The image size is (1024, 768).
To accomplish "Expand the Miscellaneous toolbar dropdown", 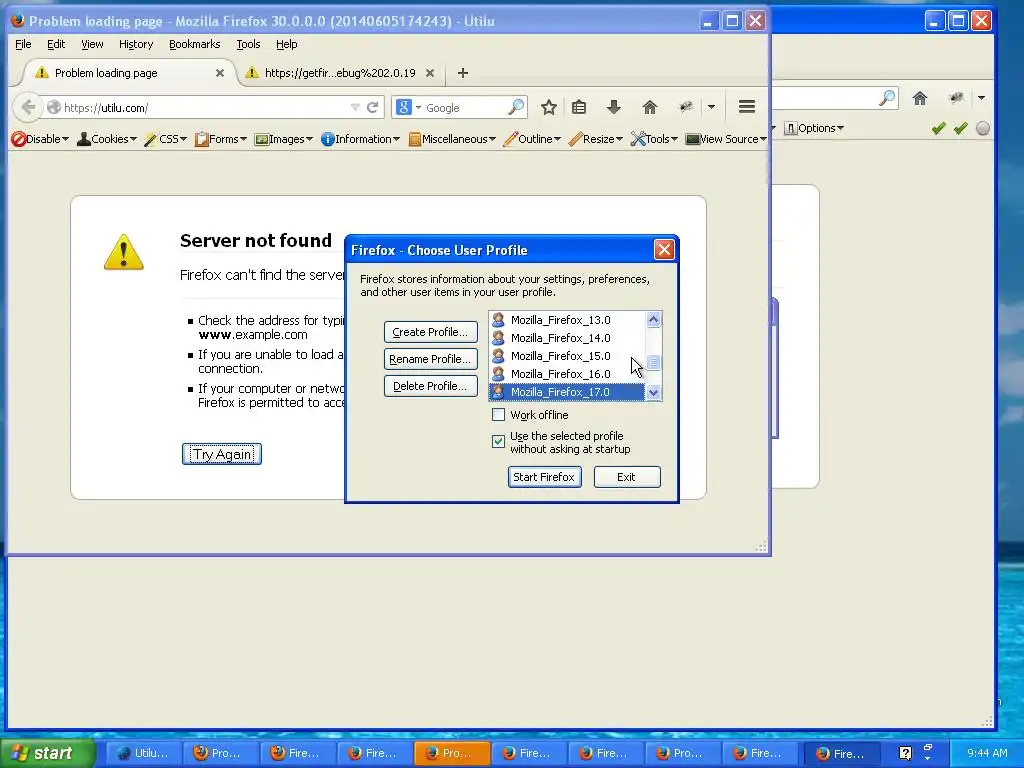I will click(452, 139).
